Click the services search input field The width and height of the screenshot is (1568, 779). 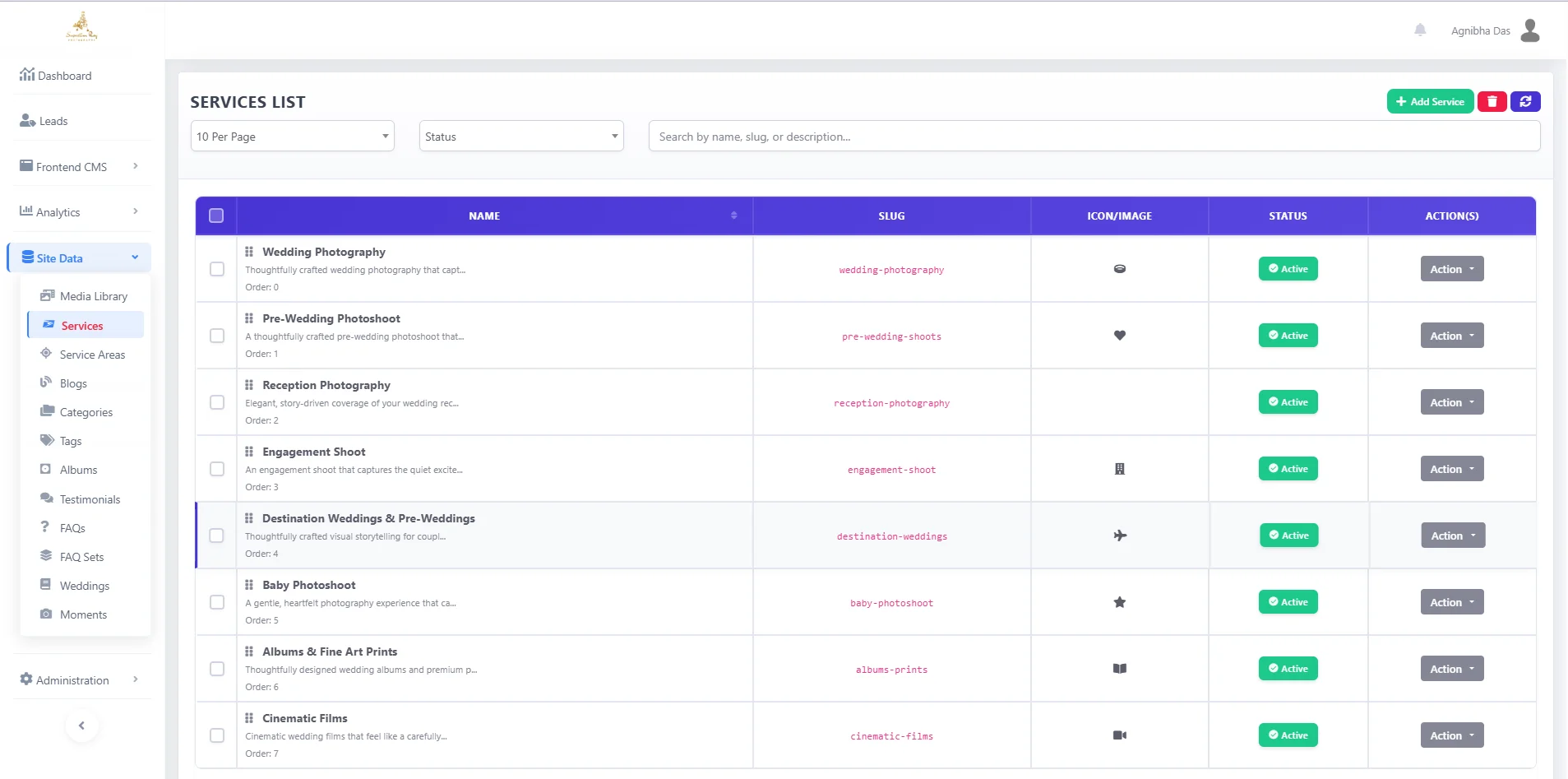coord(1094,137)
